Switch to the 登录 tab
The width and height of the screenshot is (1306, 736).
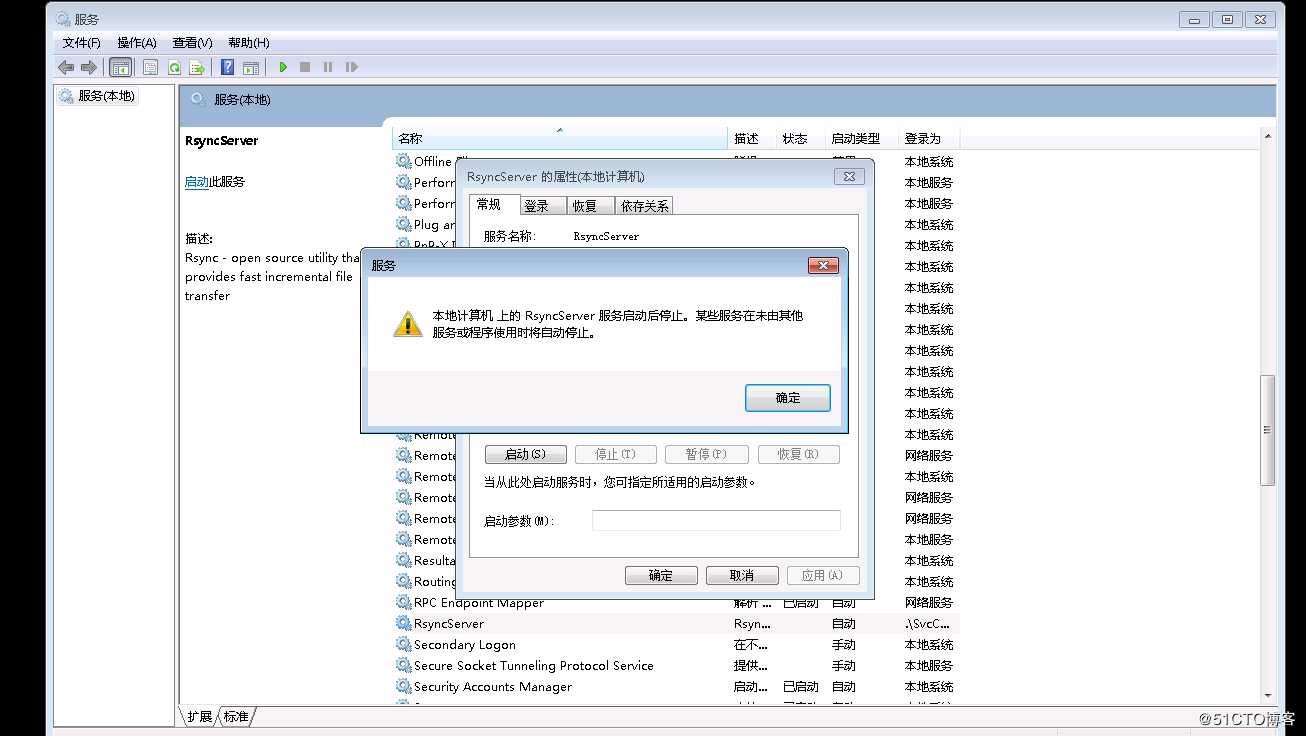click(x=543, y=206)
